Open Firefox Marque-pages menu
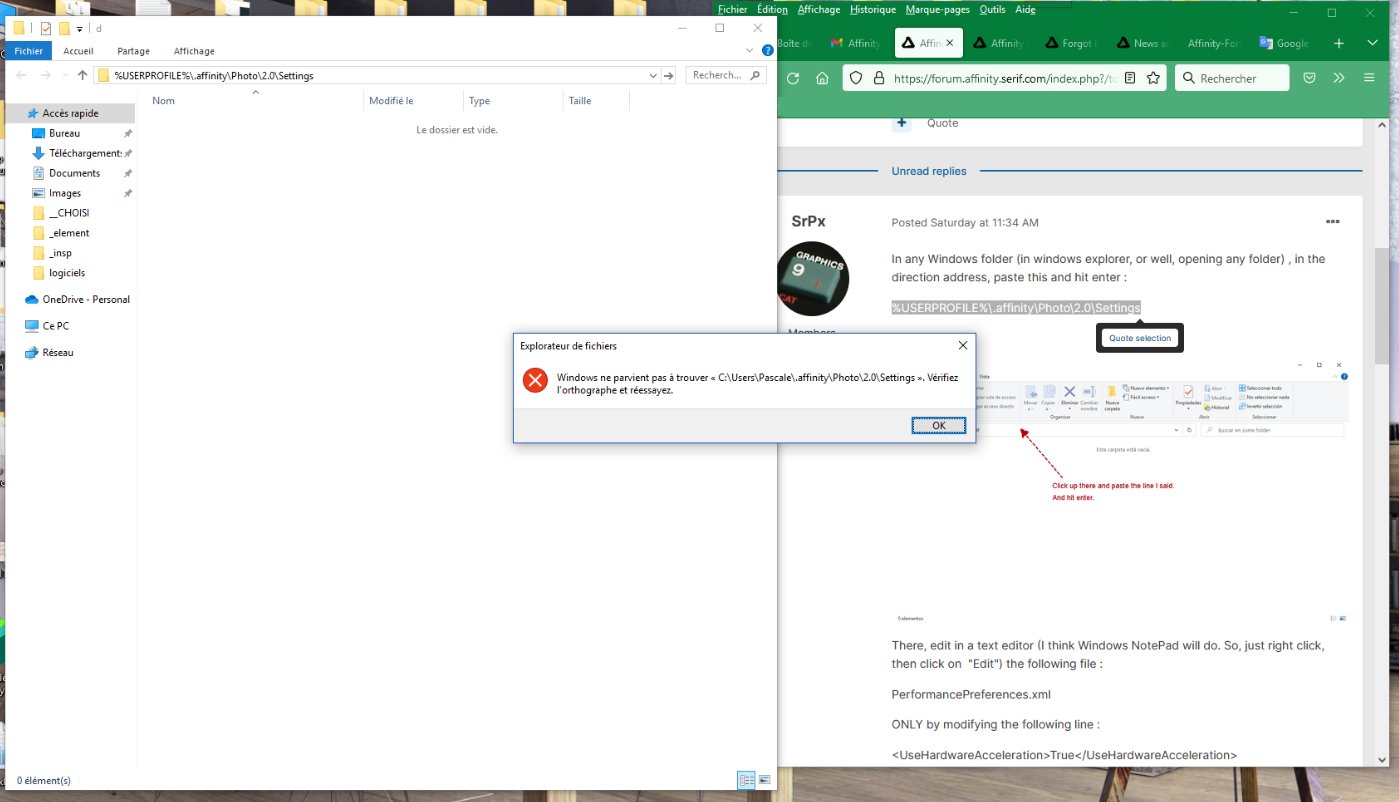This screenshot has height=802, width=1399. coord(938,10)
